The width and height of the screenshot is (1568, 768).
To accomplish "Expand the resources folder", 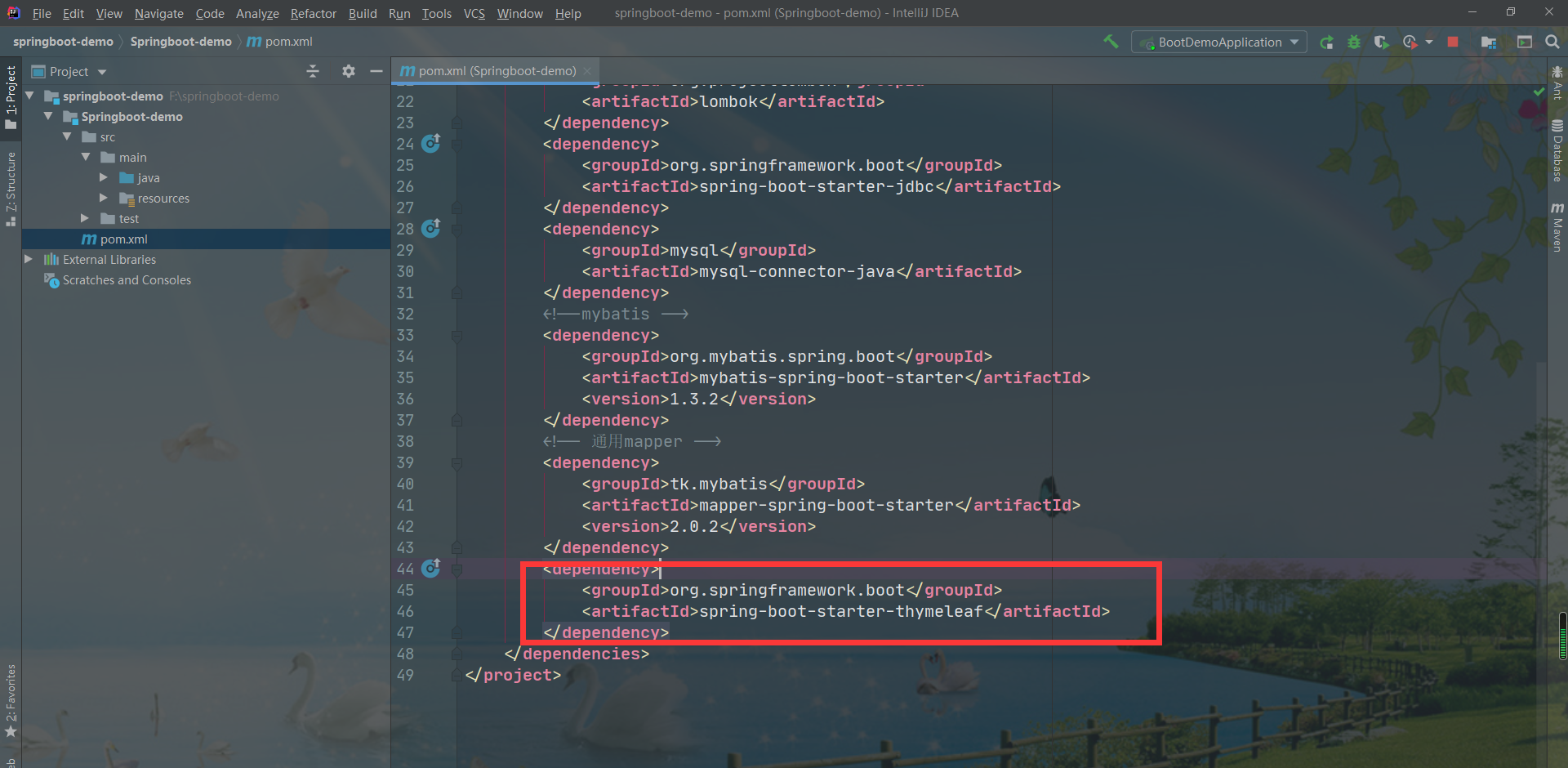I will (104, 198).
